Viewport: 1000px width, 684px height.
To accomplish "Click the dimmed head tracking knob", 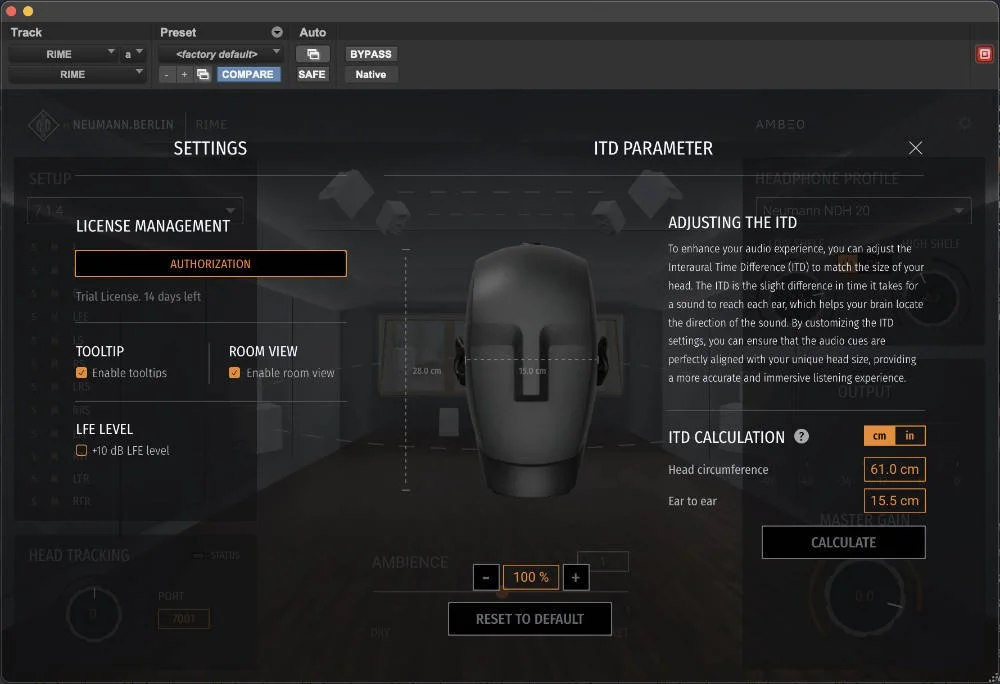I will 94,614.
